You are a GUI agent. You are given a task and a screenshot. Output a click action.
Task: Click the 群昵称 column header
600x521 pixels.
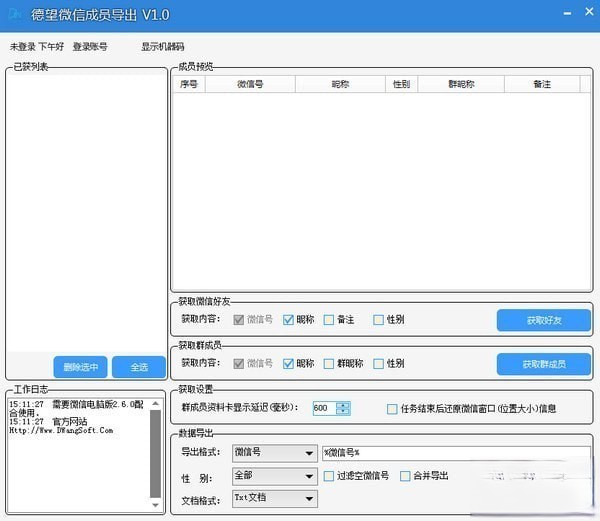pyautogui.click(x=461, y=84)
